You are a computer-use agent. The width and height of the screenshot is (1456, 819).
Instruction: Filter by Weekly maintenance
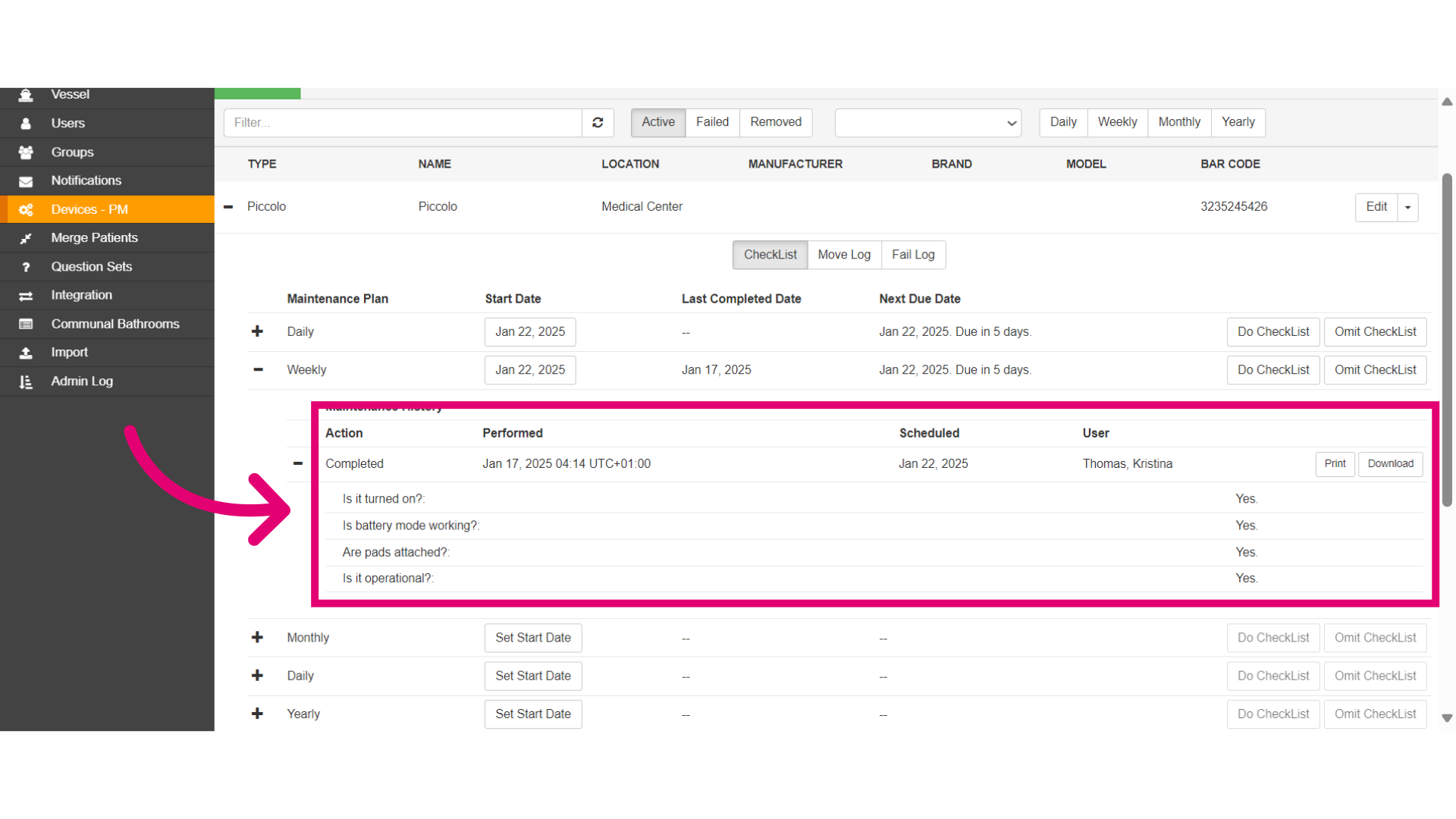point(1117,122)
